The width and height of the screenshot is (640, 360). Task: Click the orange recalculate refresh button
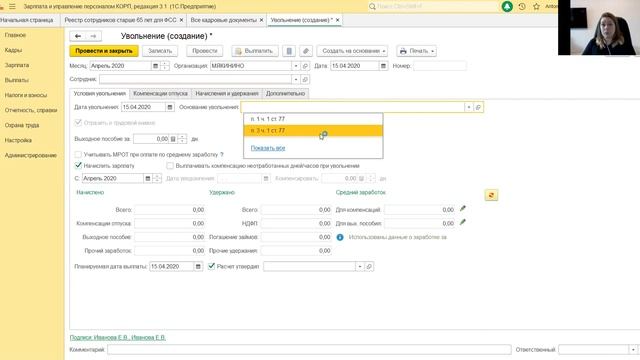(491, 196)
